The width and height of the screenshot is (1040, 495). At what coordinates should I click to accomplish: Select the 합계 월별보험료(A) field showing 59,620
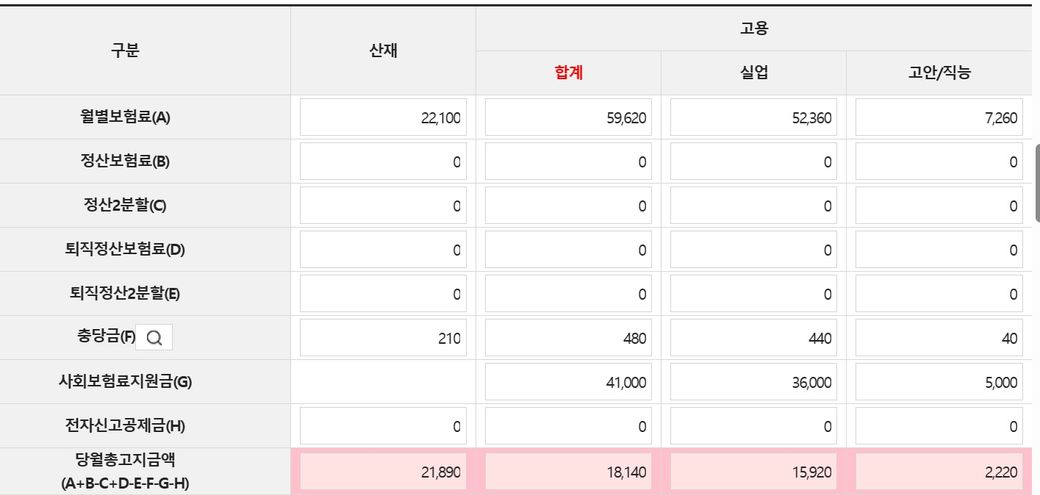[568, 118]
